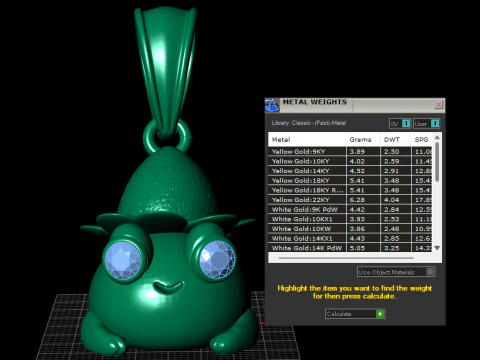This screenshot has height=360, width=480.
Task: Click the 2.85 DWT value
Action: [x=391, y=238]
